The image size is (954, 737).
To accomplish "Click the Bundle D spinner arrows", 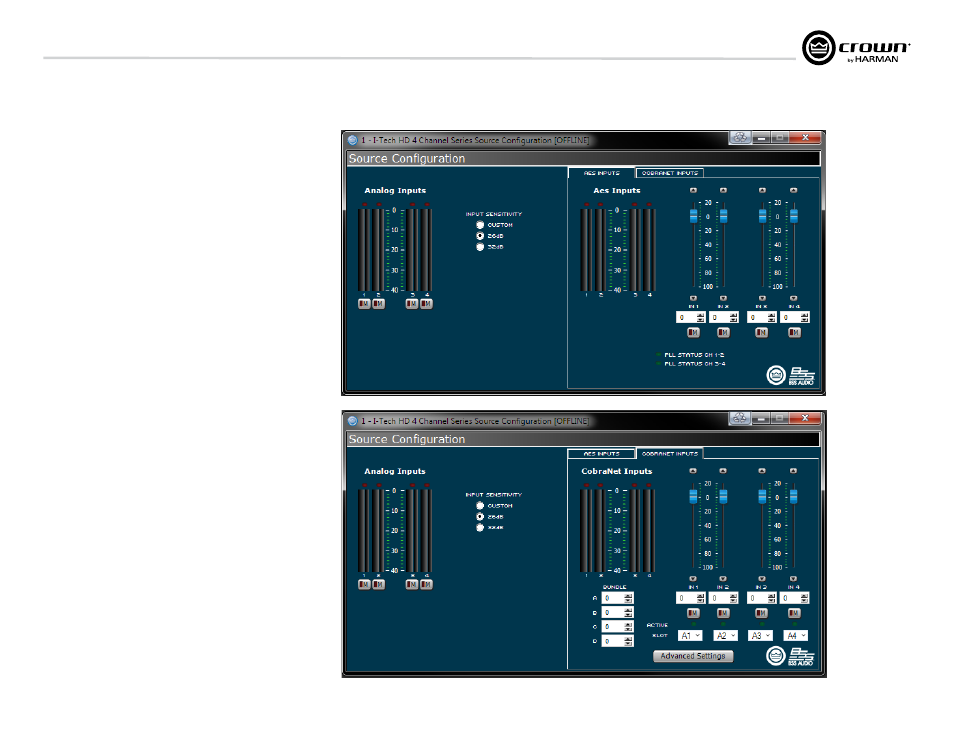I will [x=628, y=641].
